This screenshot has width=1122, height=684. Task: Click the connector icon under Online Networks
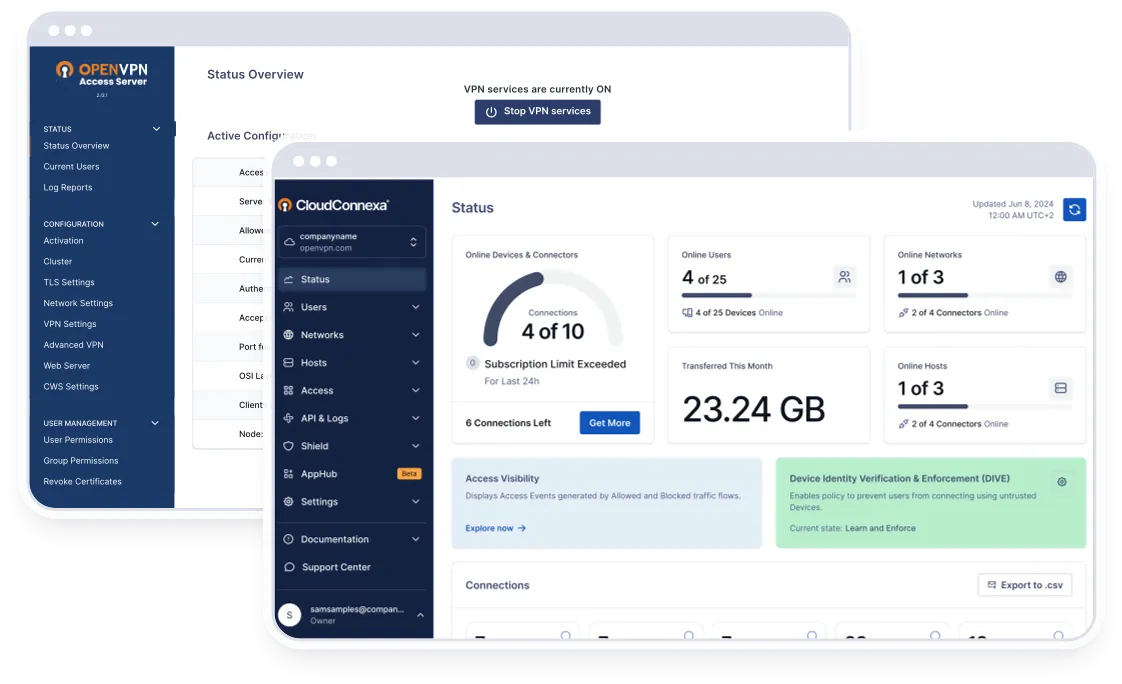[x=903, y=313]
